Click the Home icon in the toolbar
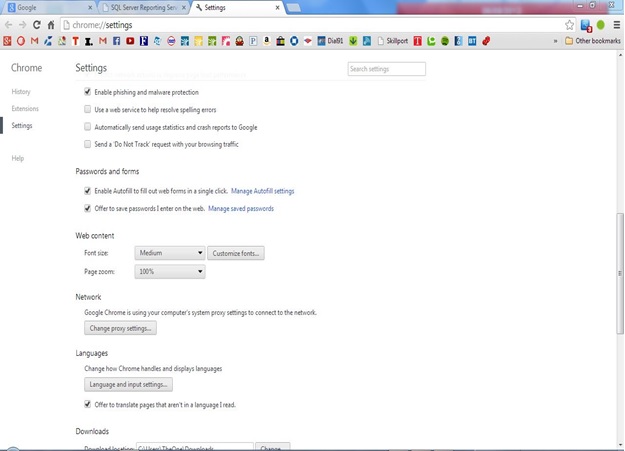This screenshot has height=451, width=625. point(51,24)
